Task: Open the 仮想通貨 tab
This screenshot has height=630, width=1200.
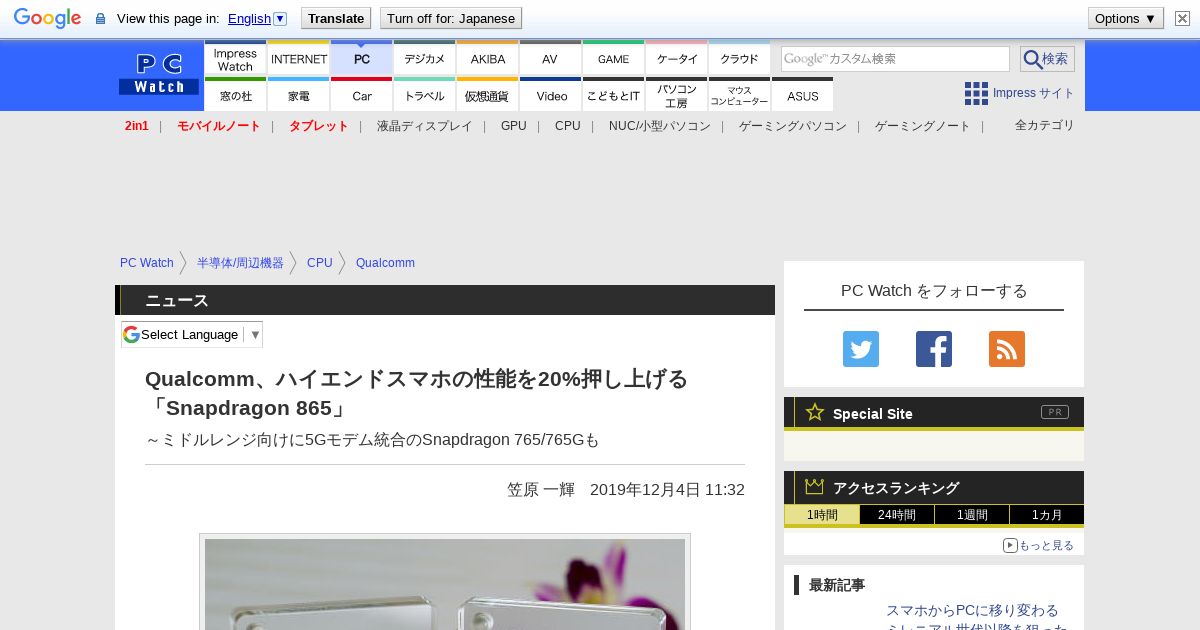Action: coord(488,95)
